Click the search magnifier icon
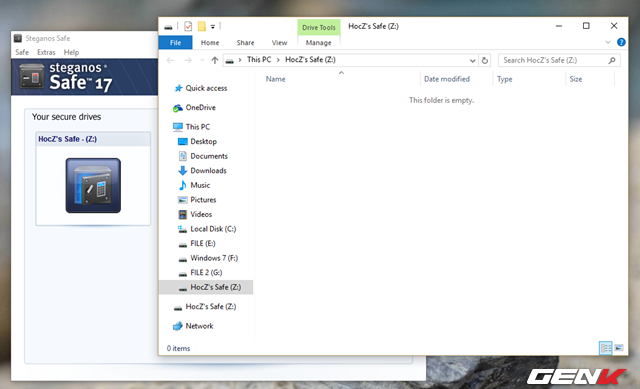 (x=611, y=60)
